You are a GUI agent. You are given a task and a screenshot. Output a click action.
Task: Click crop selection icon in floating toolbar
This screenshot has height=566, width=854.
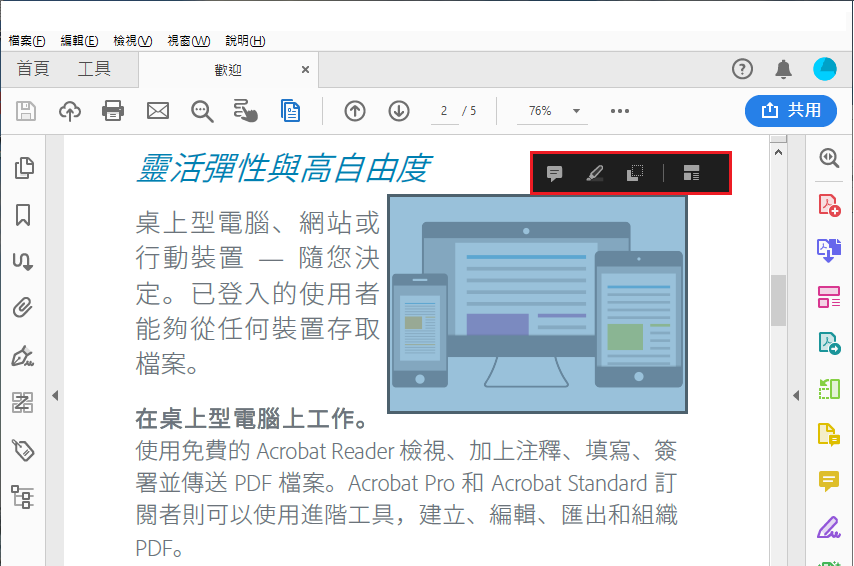[635, 174]
